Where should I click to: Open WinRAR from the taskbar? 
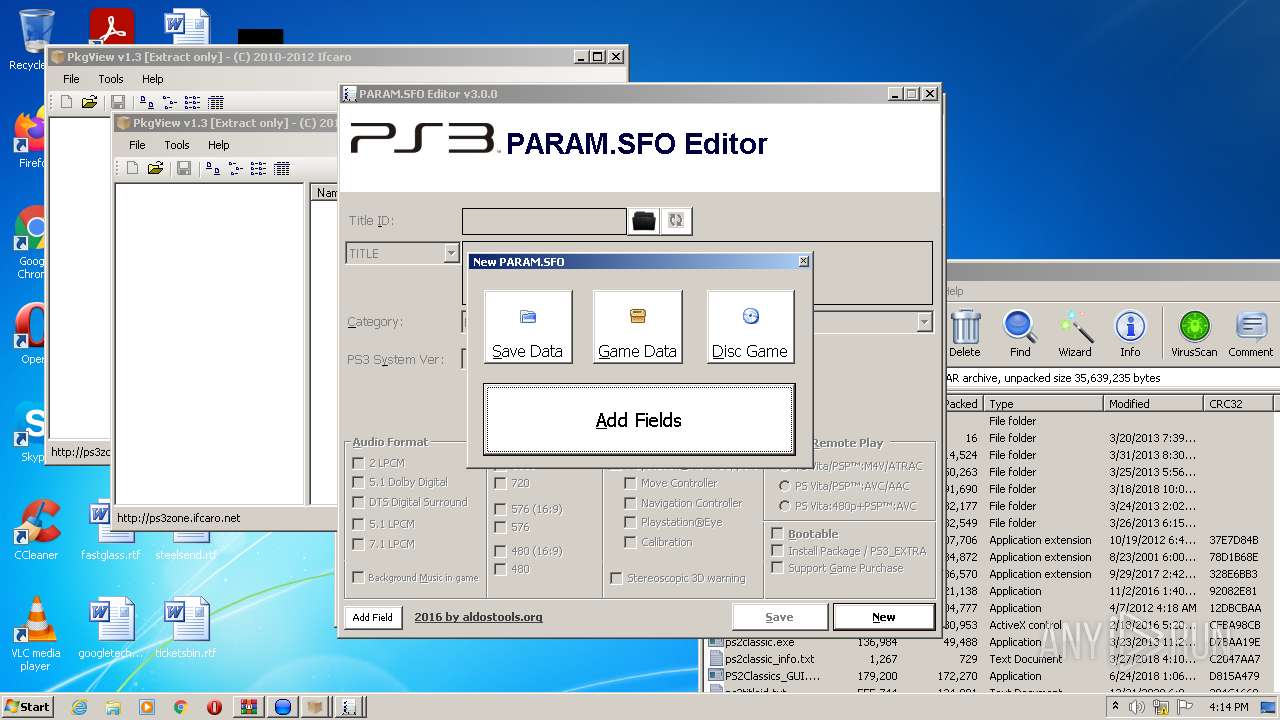click(248, 706)
